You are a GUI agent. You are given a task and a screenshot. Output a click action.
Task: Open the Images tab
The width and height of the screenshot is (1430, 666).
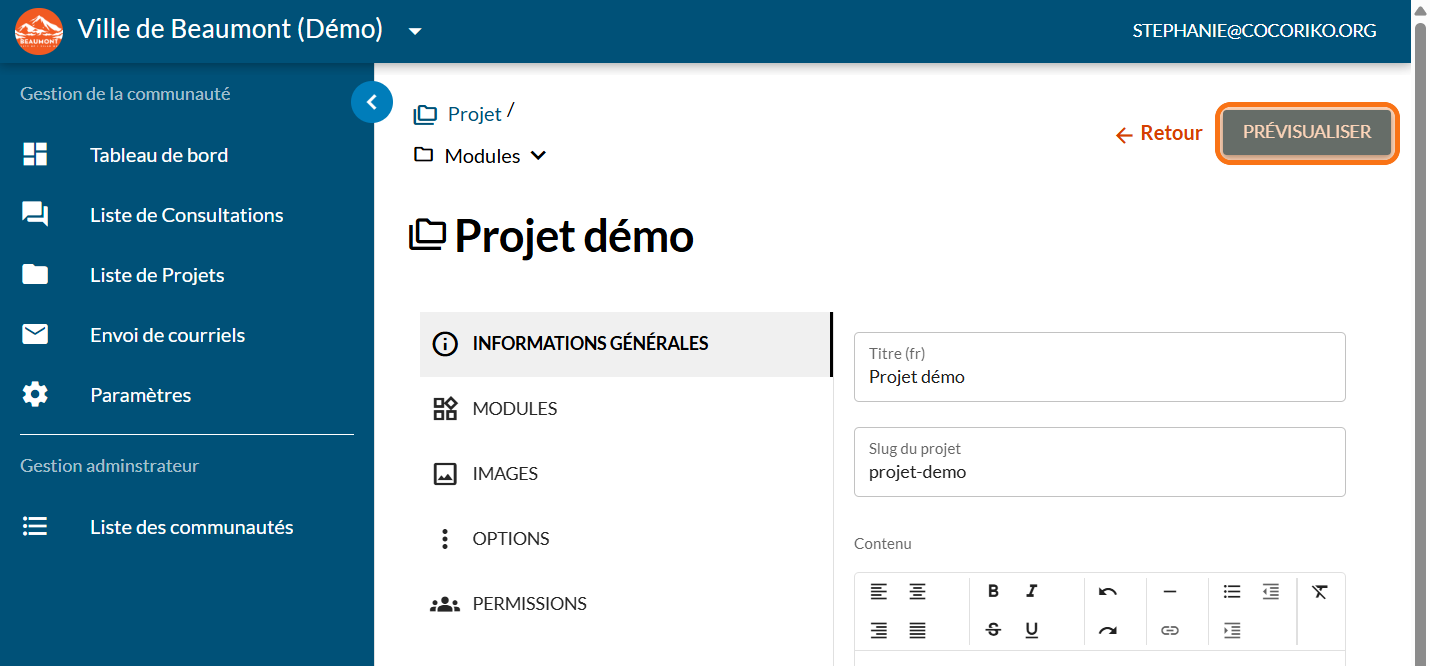[505, 474]
